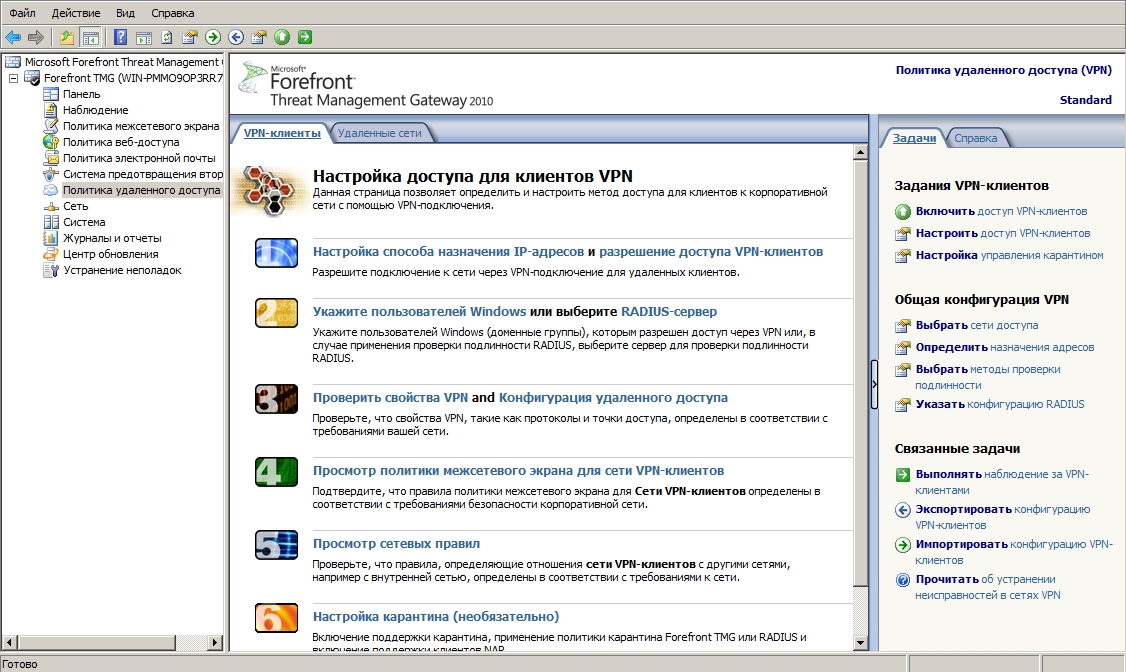Viewport: 1126px width, 672px height.
Task: Select Система предотвращения вторжений node
Action: (142, 174)
